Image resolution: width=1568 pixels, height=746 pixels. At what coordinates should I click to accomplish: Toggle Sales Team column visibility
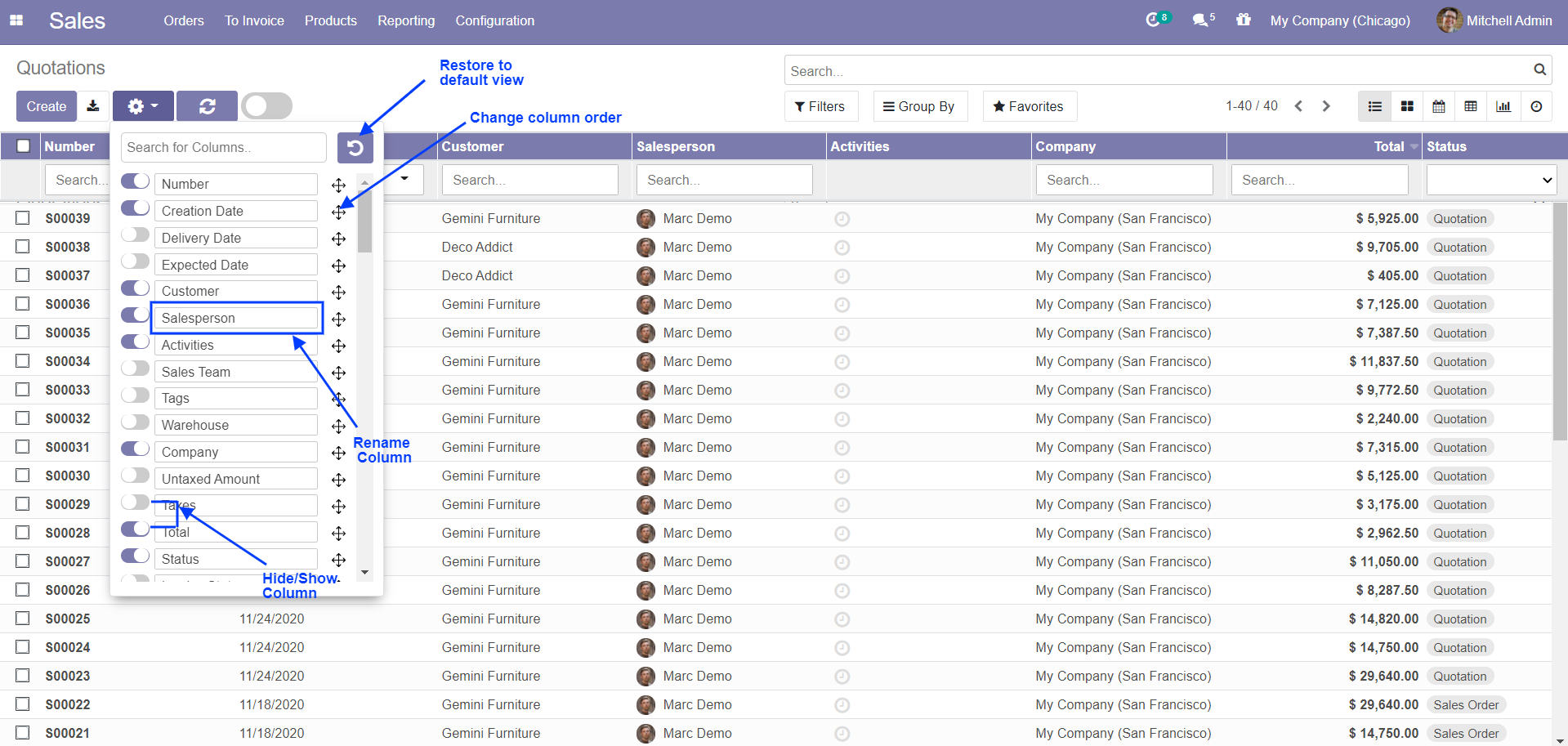tap(135, 370)
